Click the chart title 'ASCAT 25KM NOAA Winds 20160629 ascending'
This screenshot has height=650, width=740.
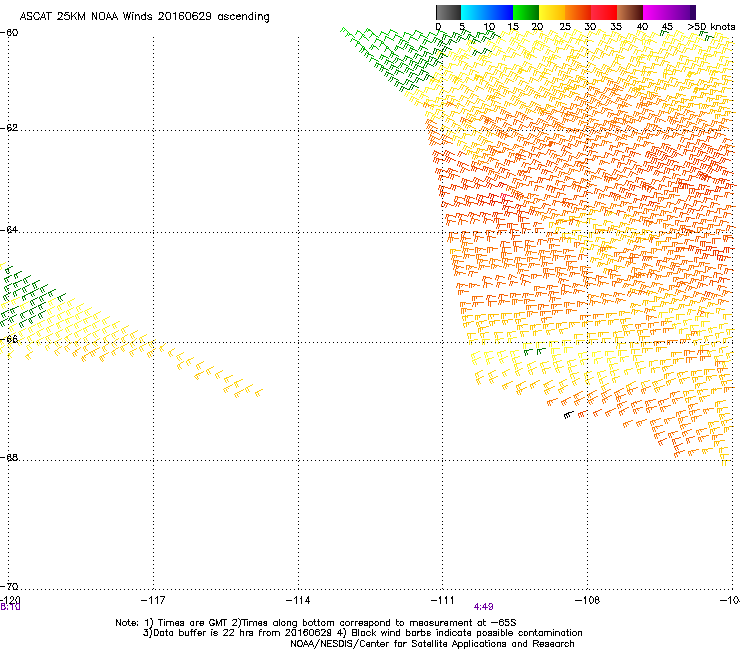click(x=144, y=17)
